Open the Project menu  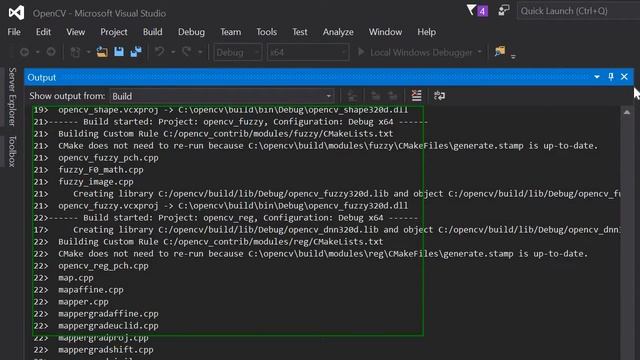click(114, 32)
